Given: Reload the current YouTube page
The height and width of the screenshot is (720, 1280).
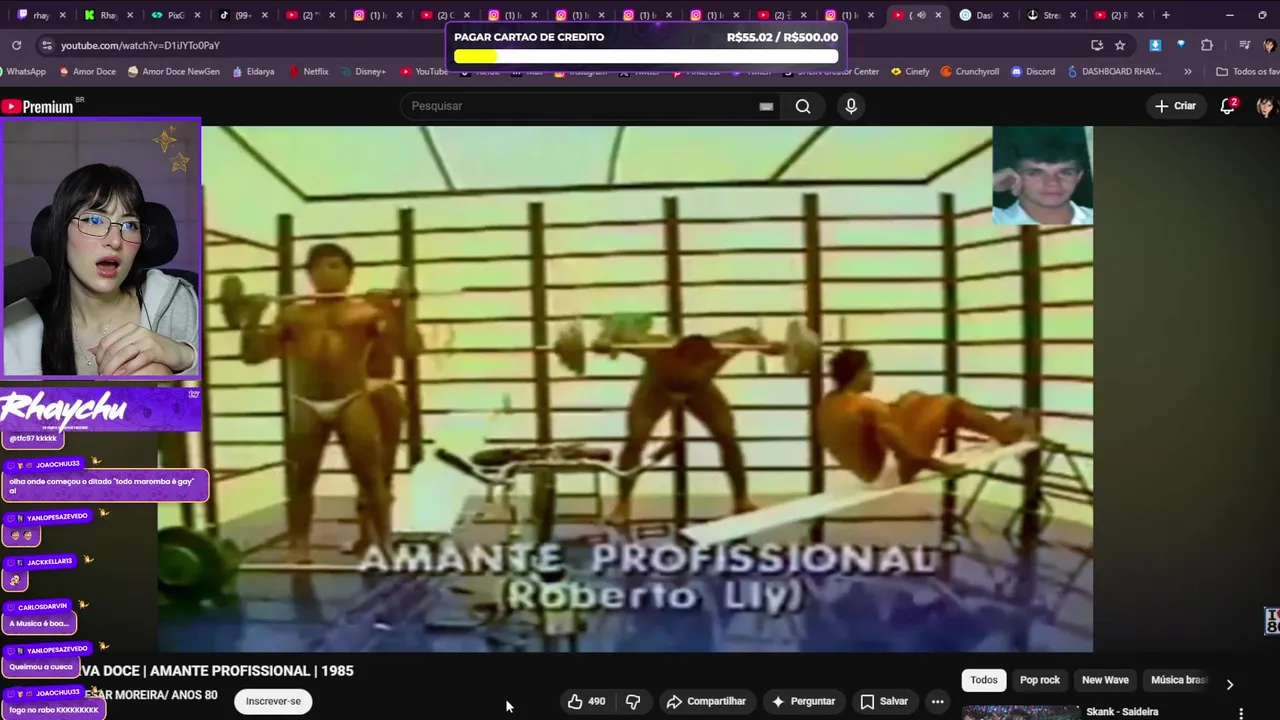Looking at the screenshot, I should (16, 45).
